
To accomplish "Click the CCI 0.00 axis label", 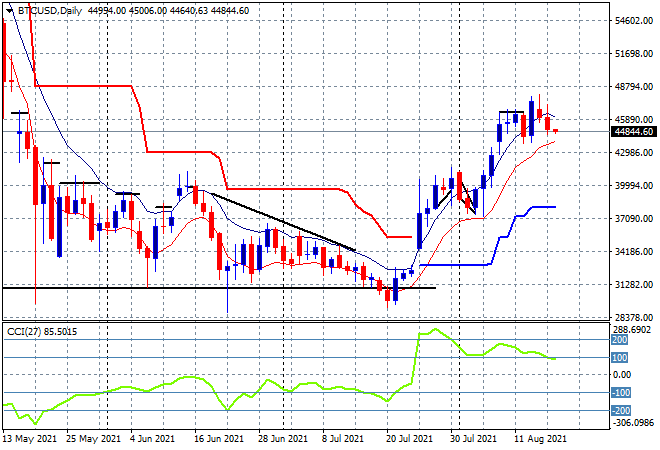I will click(x=621, y=375).
